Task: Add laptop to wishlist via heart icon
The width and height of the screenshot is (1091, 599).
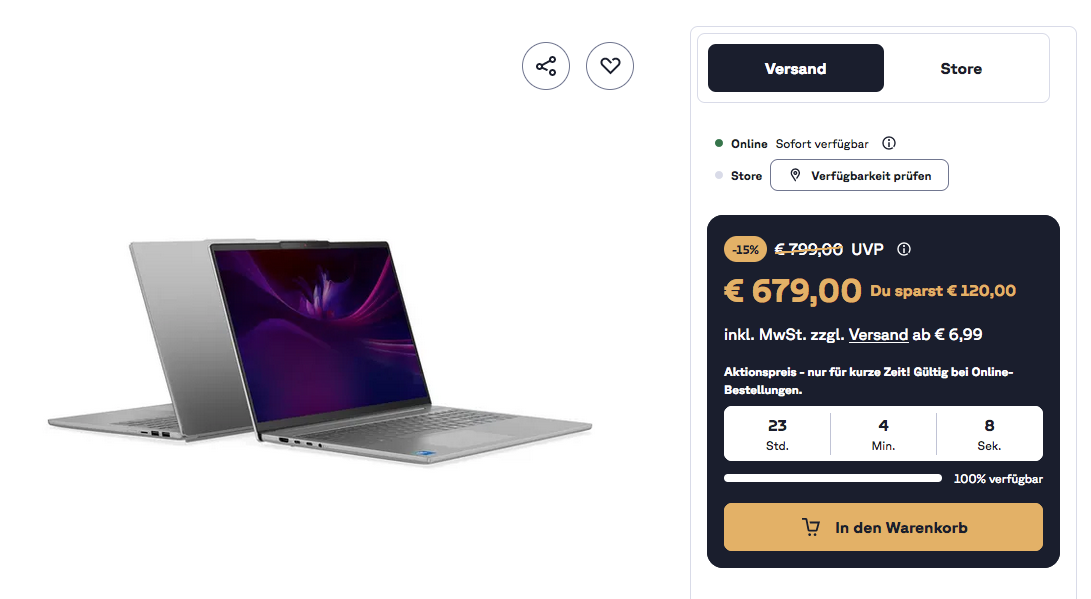Action: [x=610, y=66]
